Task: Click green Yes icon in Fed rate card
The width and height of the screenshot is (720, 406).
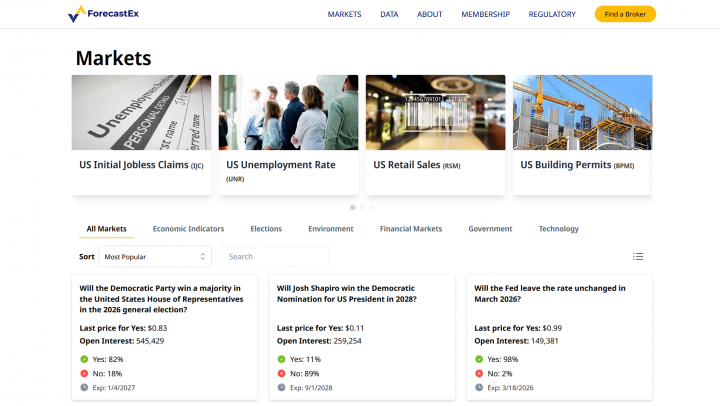Action: point(479,359)
